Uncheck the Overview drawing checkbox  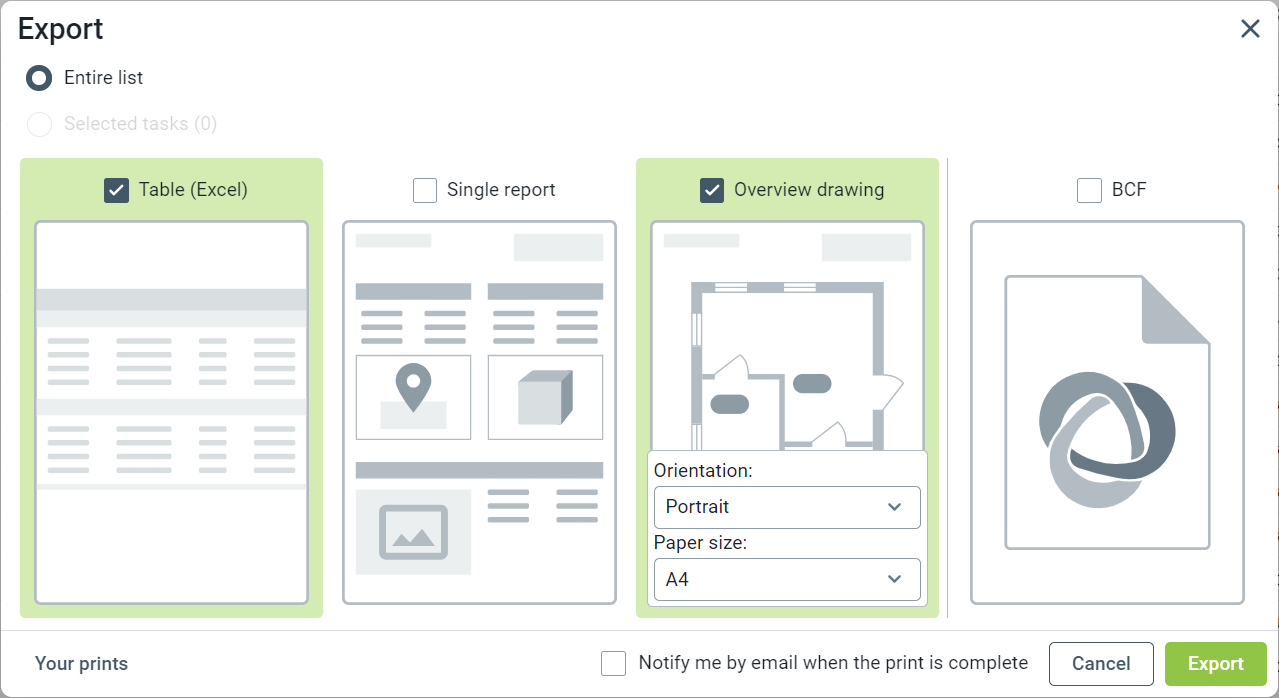point(712,190)
